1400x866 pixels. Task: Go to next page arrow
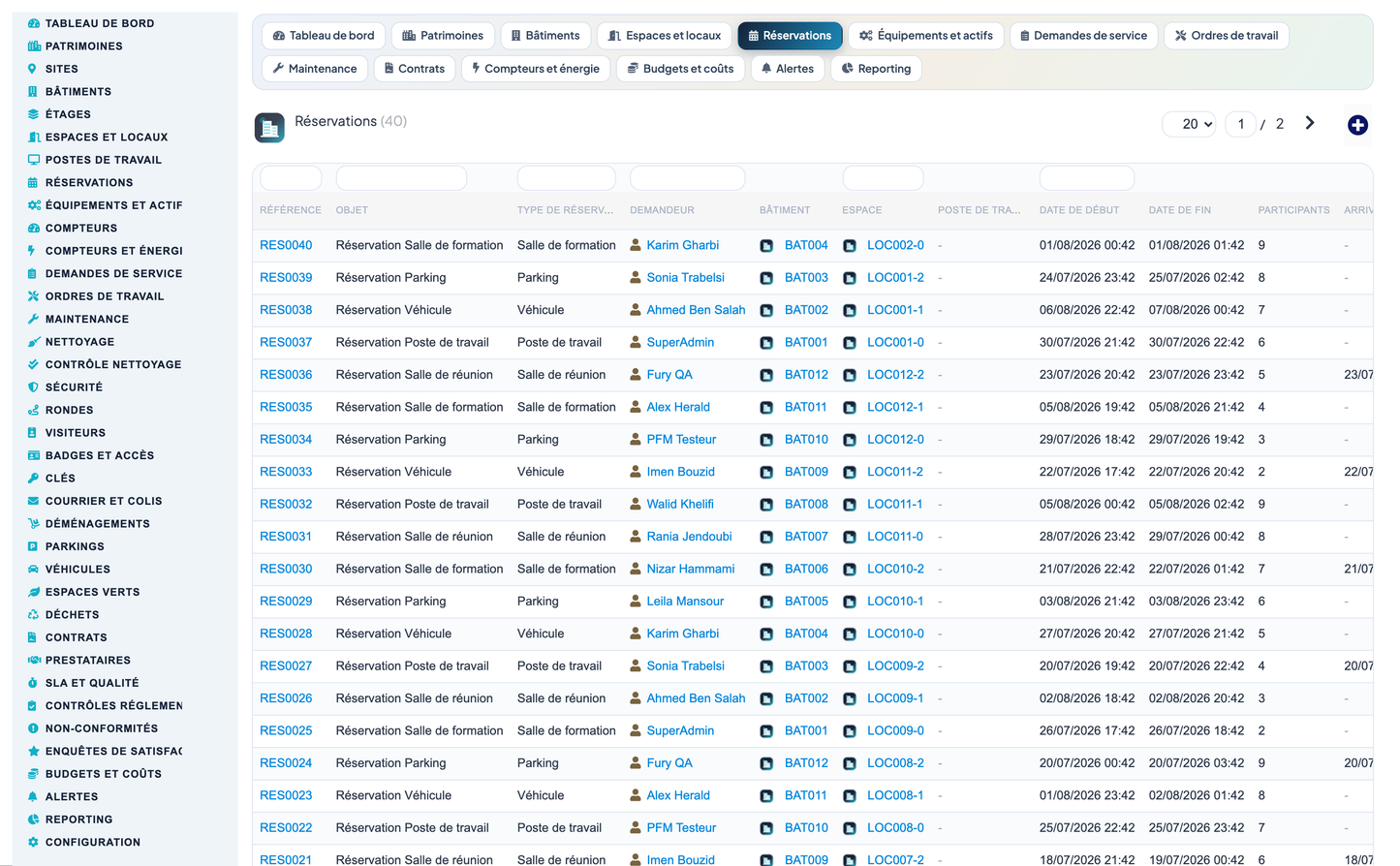click(1310, 123)
